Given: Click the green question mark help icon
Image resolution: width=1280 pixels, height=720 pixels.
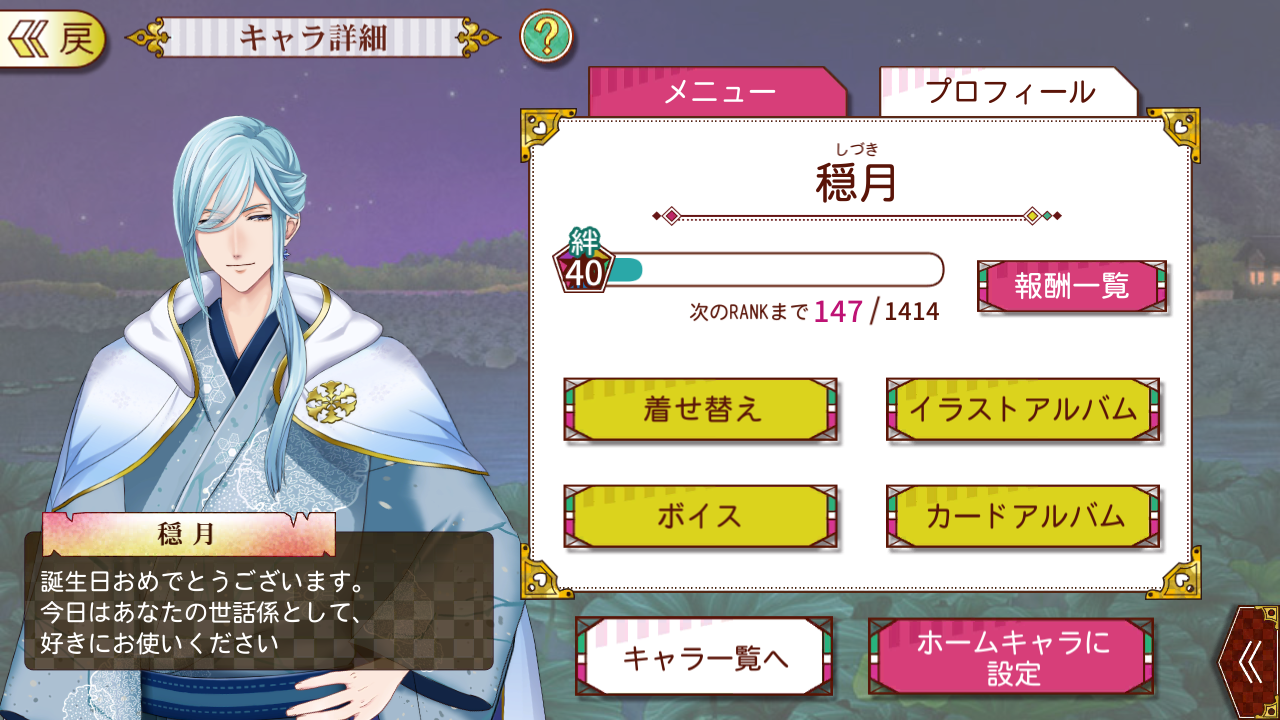Looking at the screenshot, I should pos(546,37).
